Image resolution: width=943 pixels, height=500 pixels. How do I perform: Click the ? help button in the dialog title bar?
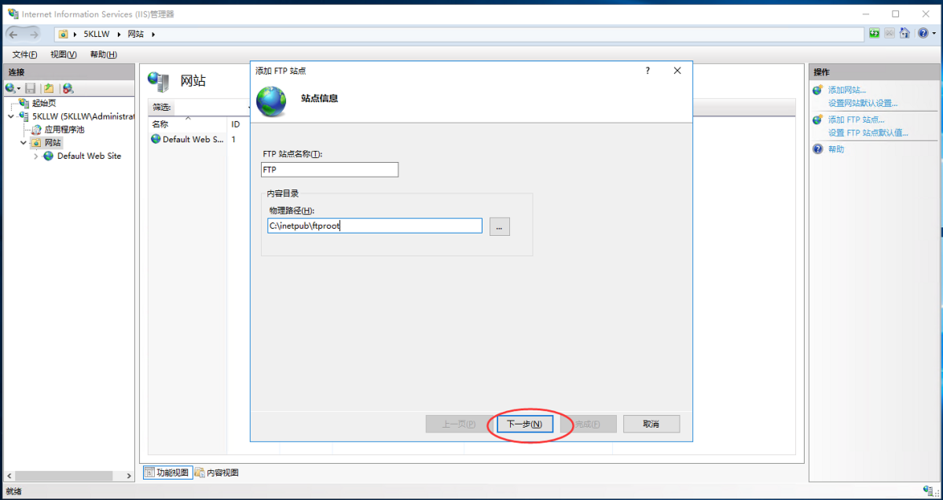648,70
